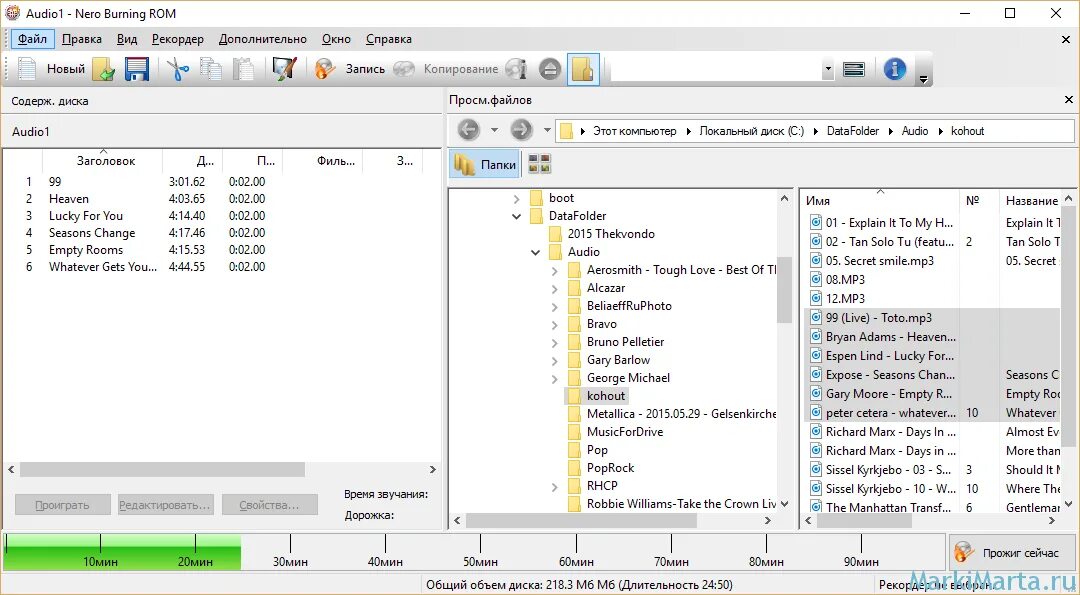Select file 05. Secret smile.mp3
This screenshot has width=1080, height=595.
[x=880, y=261]
